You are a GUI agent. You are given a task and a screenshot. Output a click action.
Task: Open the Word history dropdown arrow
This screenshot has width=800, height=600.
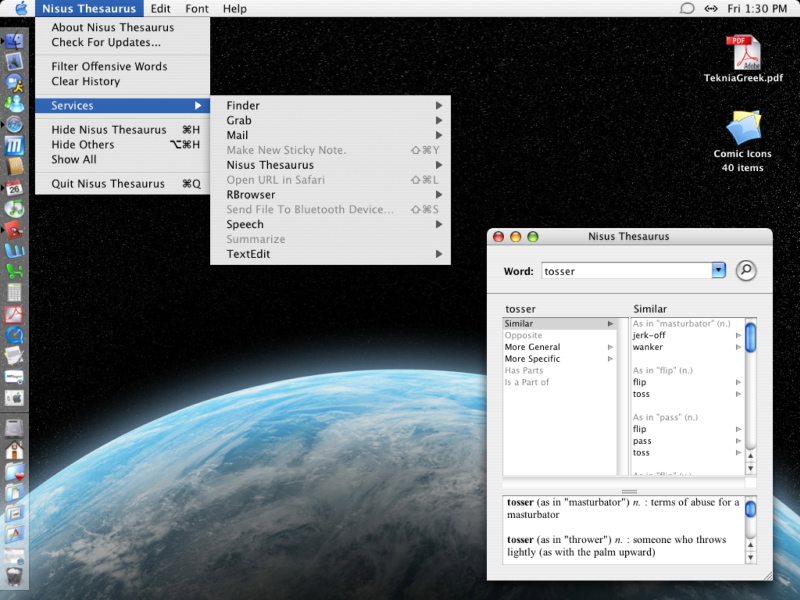[718, 270]
